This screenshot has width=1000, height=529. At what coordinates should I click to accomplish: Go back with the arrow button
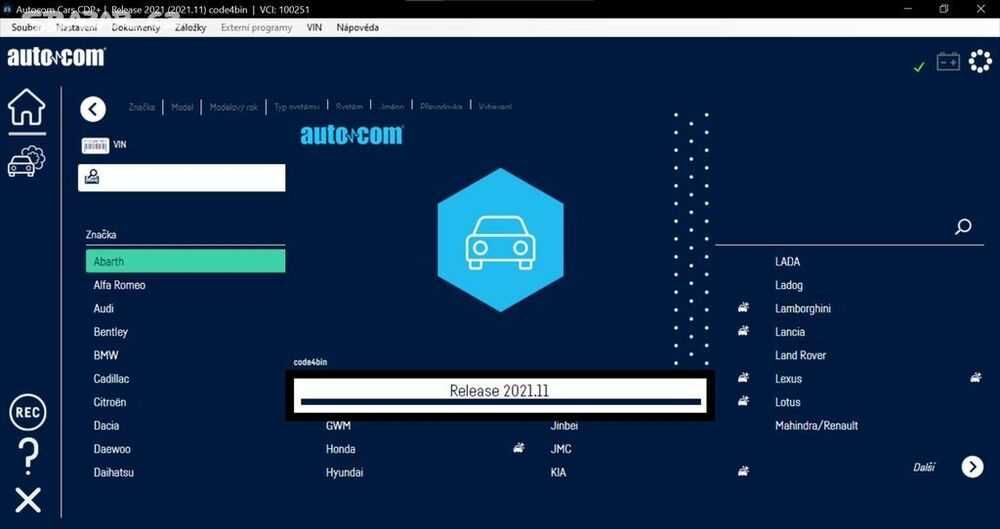[x=93, y=109]
